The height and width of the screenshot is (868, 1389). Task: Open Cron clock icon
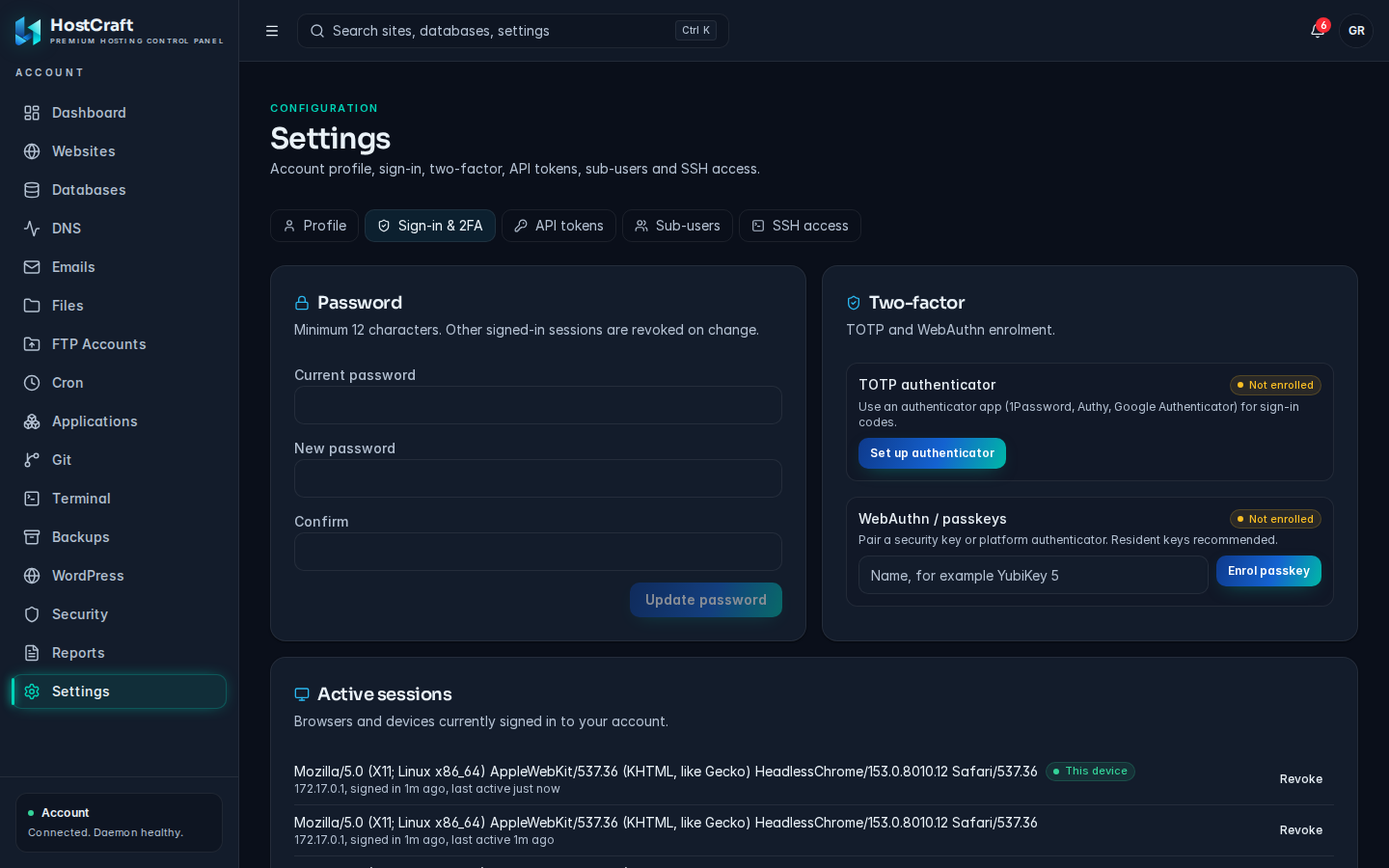coord(32,383)
